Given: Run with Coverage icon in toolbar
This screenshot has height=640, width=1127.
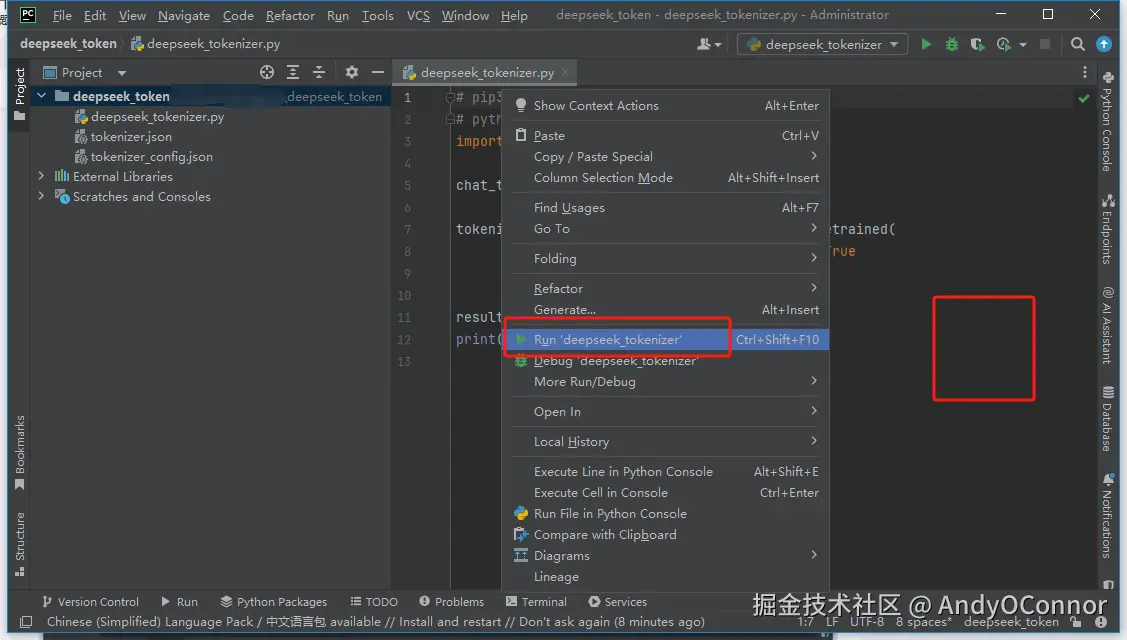Looking at the screenshot, I should click(x=977, y=45).
